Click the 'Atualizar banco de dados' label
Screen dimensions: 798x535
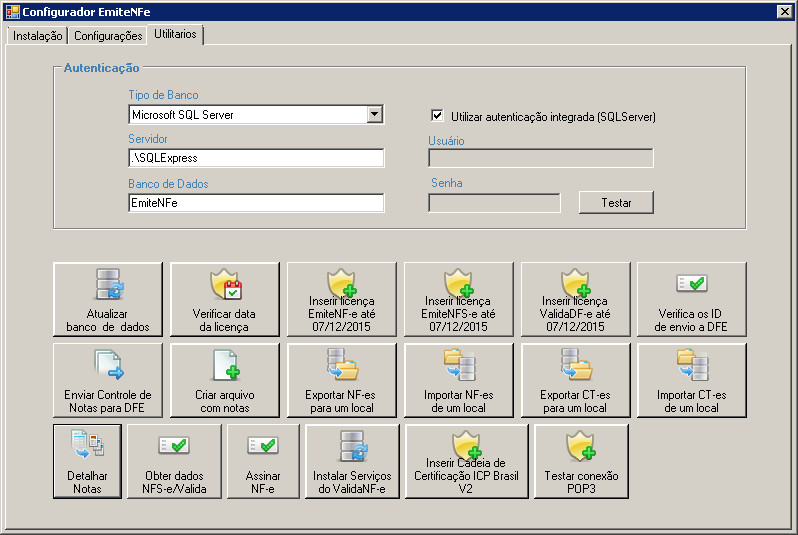click(x=107, y=320)
